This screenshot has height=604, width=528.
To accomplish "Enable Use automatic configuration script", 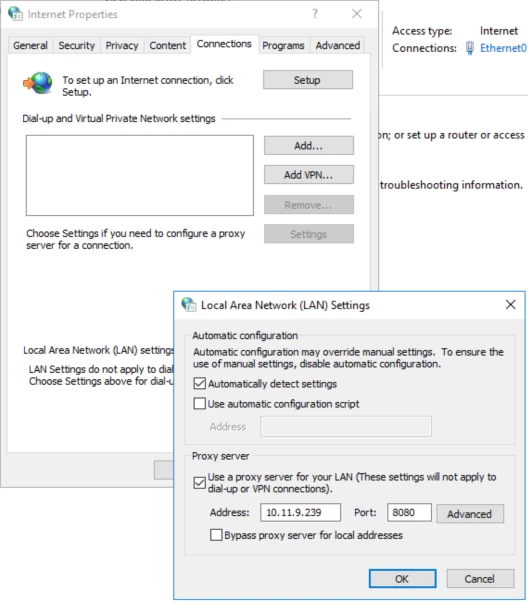I will tap(199, 404).
